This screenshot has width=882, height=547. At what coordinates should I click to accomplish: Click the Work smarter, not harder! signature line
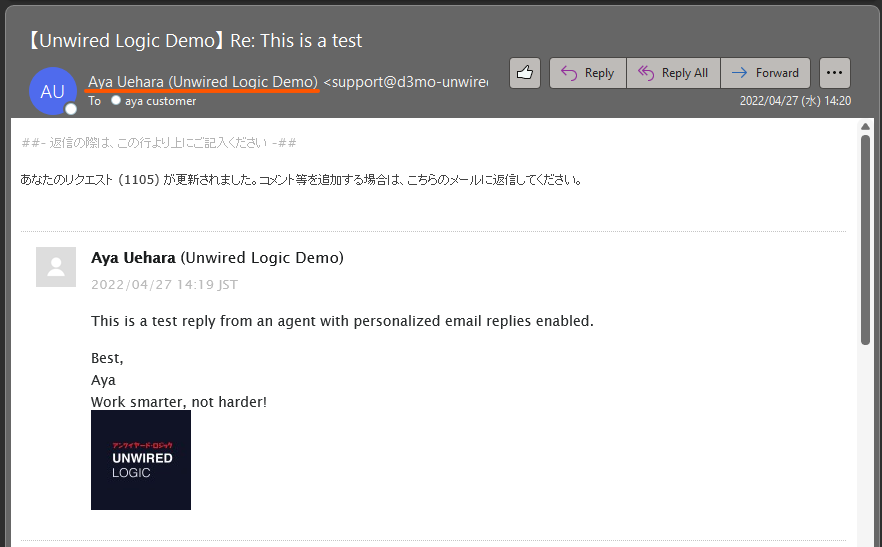[179, 402]
